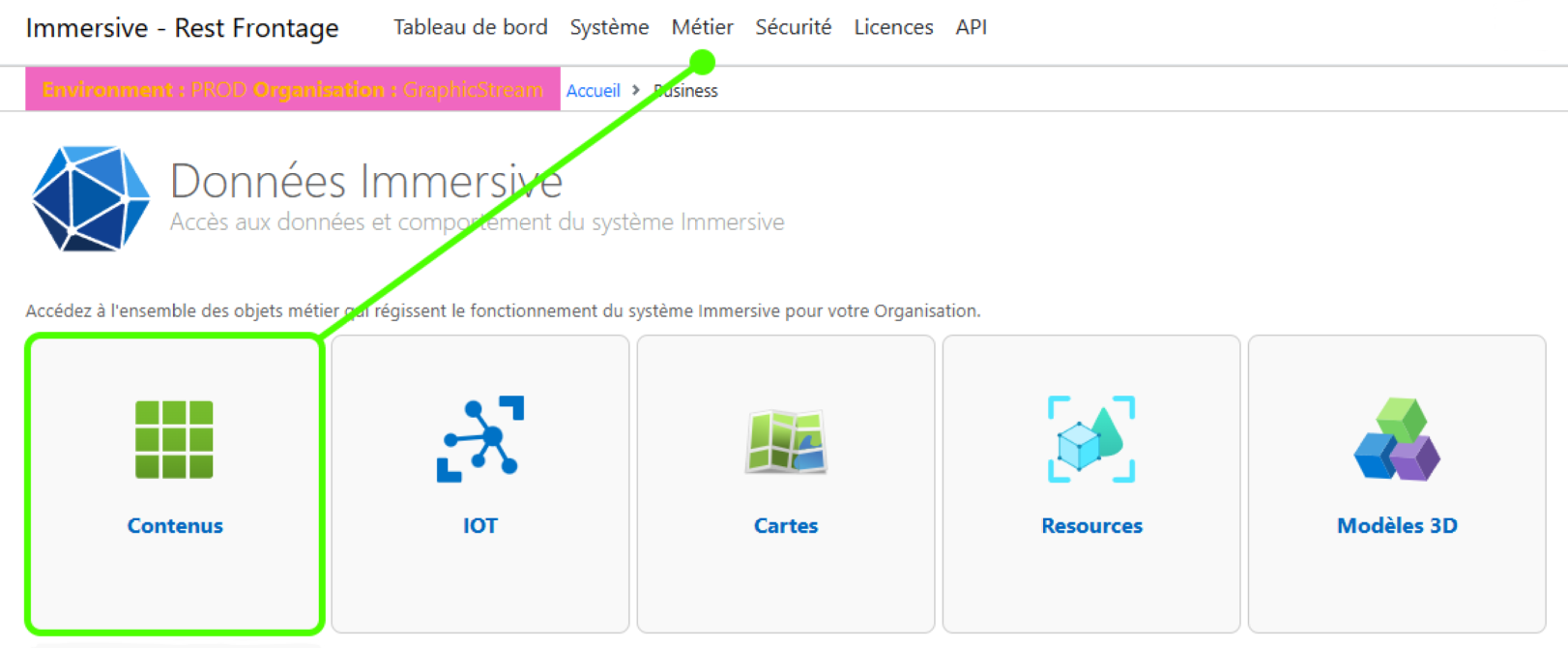Go to the Sécurité menu

pos(793,27)
